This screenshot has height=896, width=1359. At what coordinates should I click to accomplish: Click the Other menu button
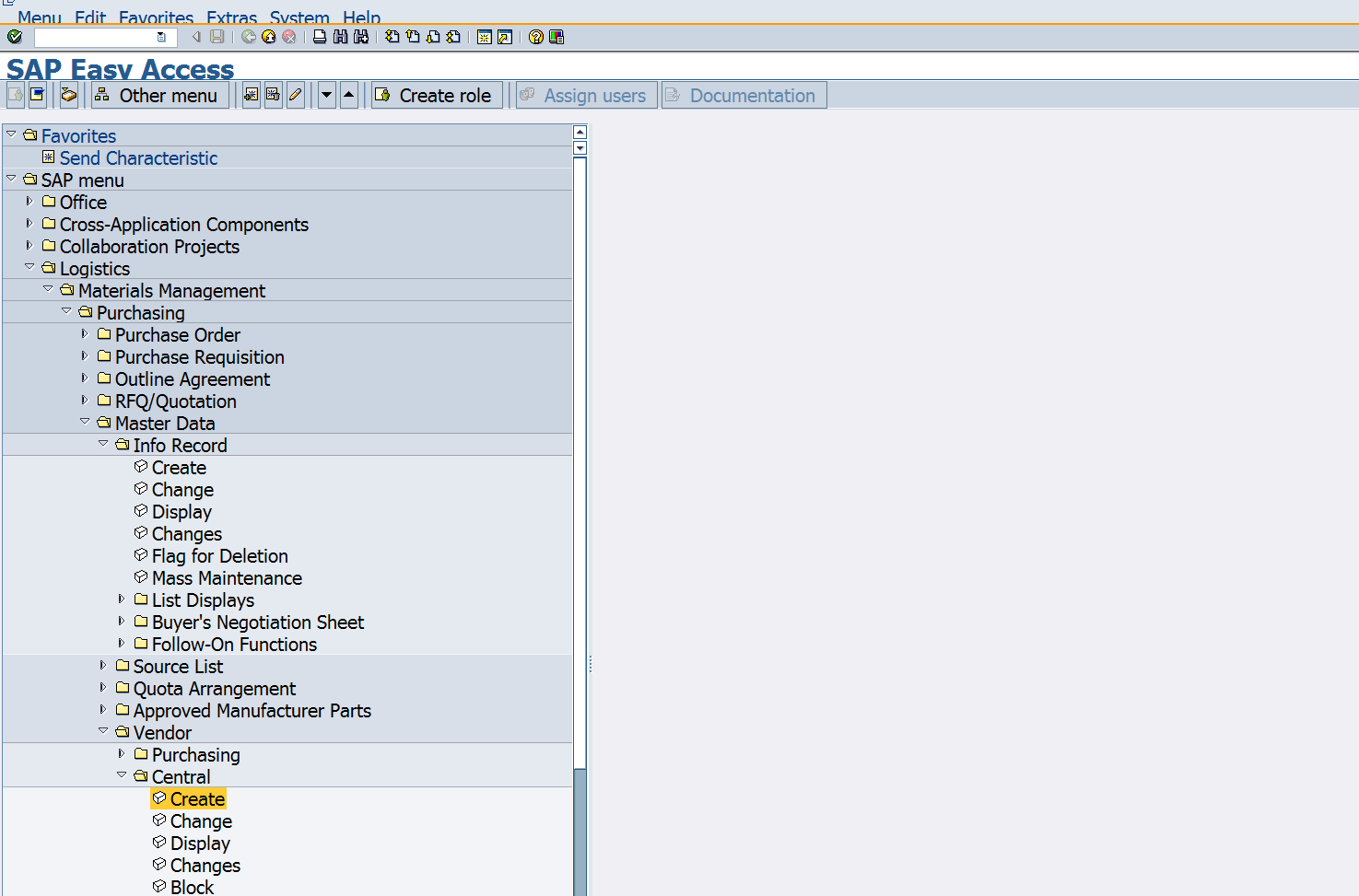(x=160, y=95)
